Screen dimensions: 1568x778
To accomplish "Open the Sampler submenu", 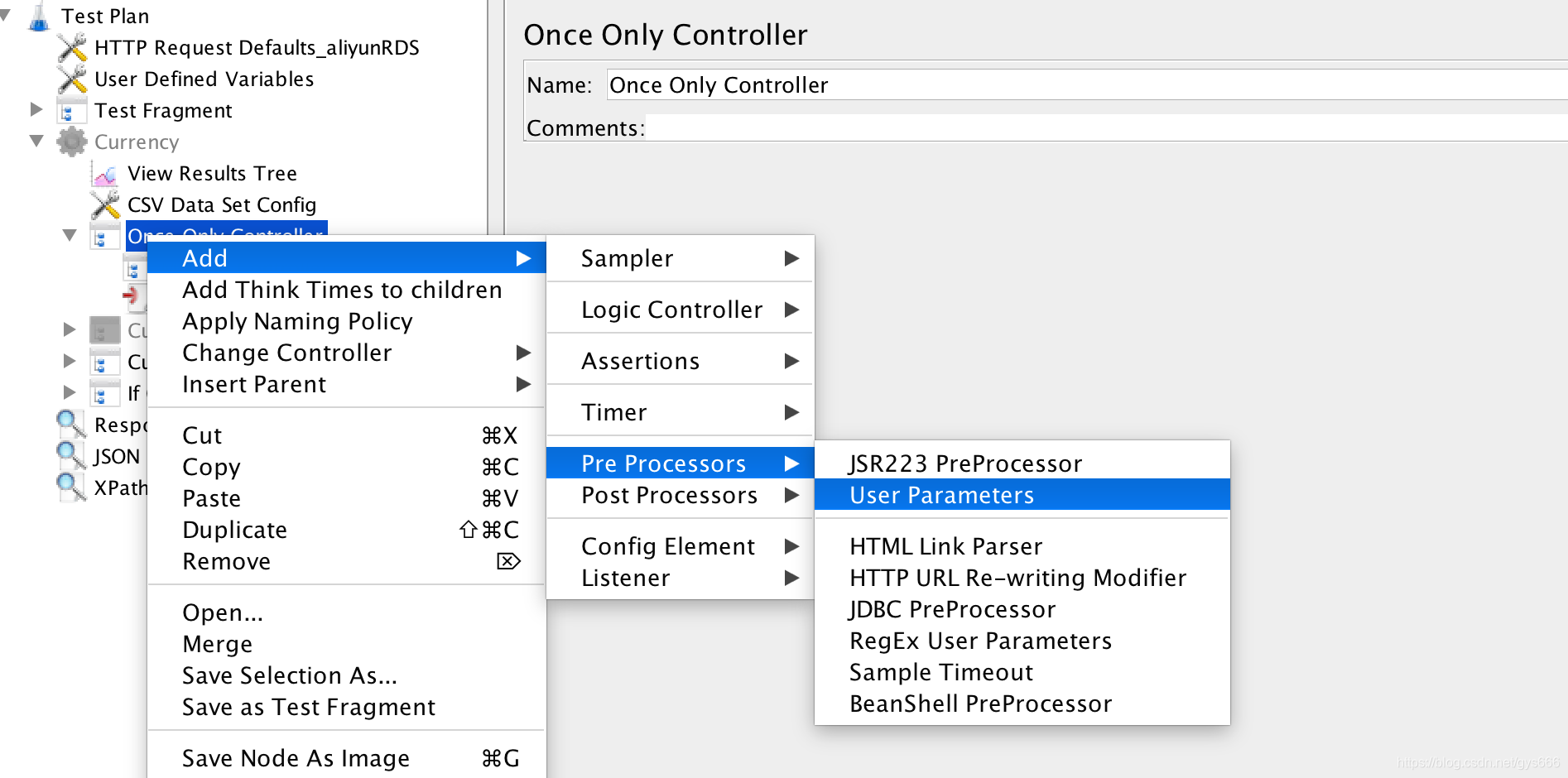I will pyautogui.click(x=681, y=258).
